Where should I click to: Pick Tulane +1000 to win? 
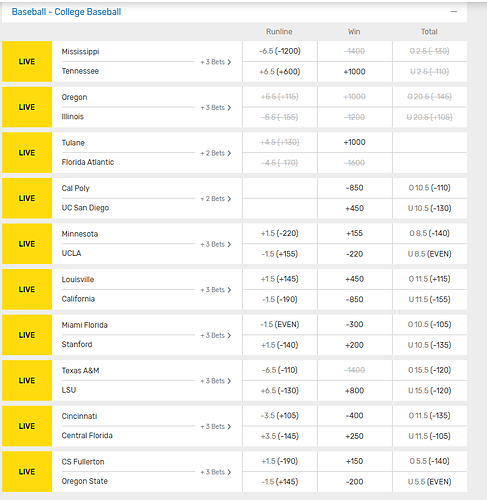point(355,142)
